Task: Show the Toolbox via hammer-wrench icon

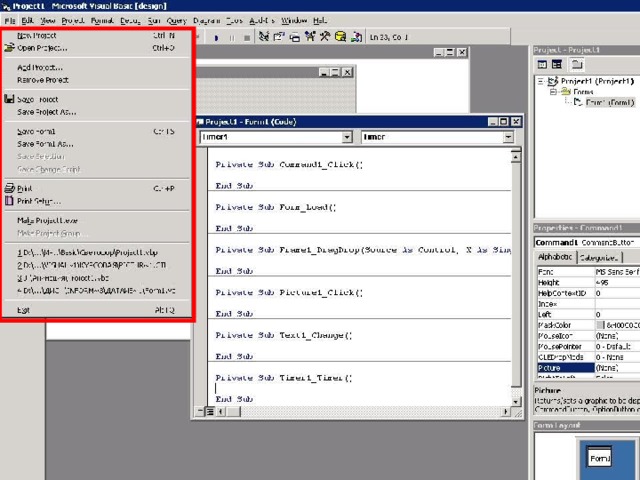Action: (325, 37)
